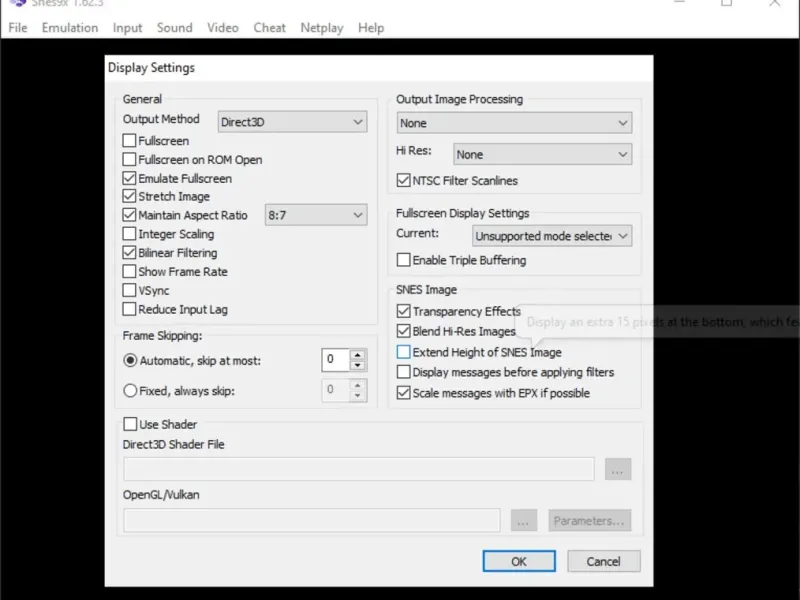Click the OpenGL/Vulkan shader path field

coord(312,520)
